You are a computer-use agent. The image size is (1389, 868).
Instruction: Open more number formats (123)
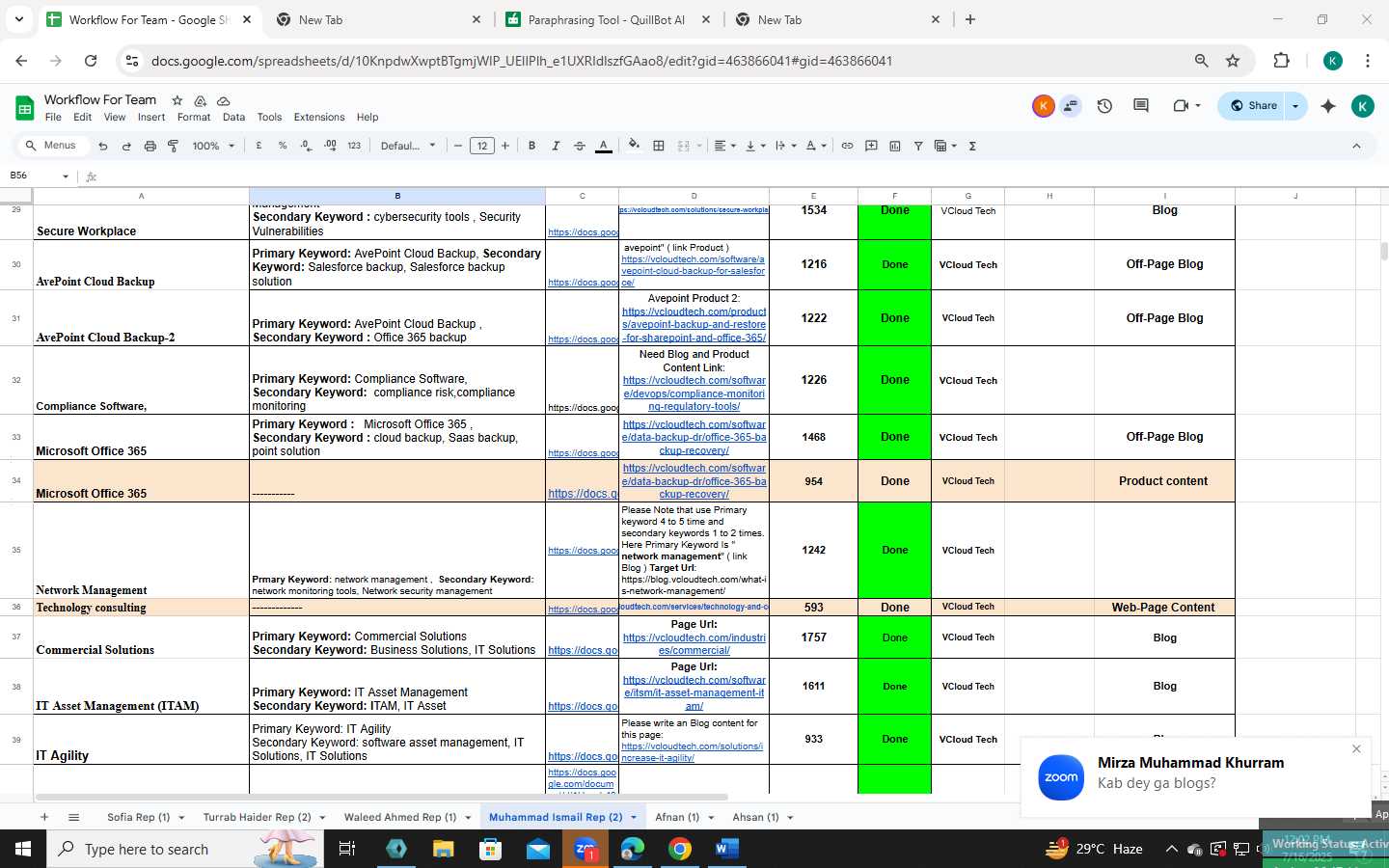354,146
